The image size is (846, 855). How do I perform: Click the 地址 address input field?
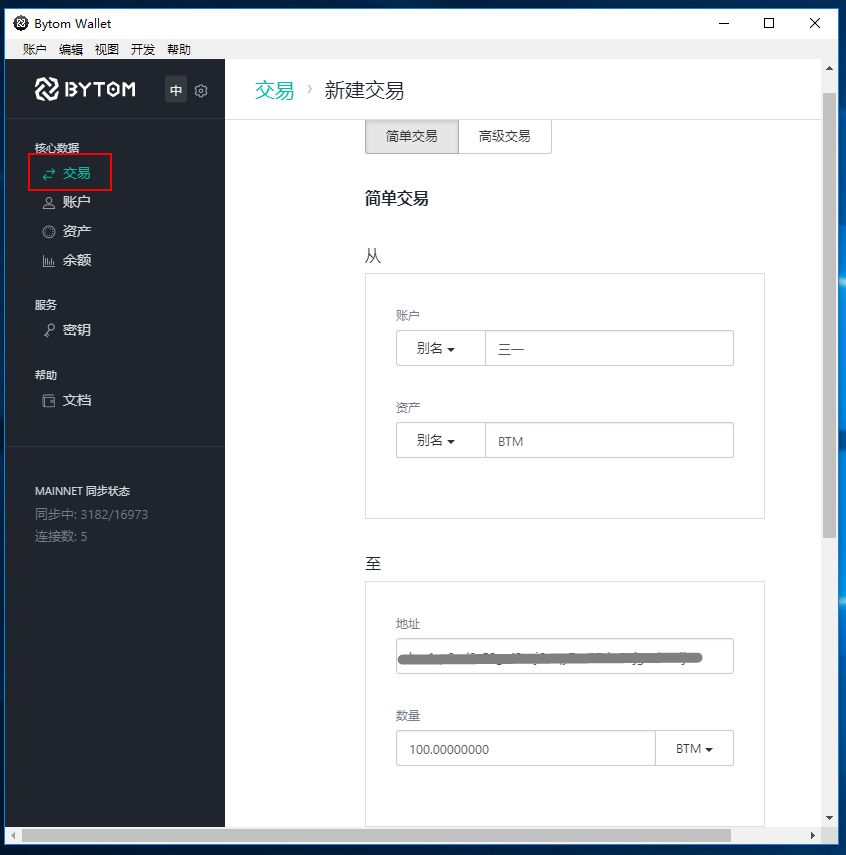click(x=565, y=656)
